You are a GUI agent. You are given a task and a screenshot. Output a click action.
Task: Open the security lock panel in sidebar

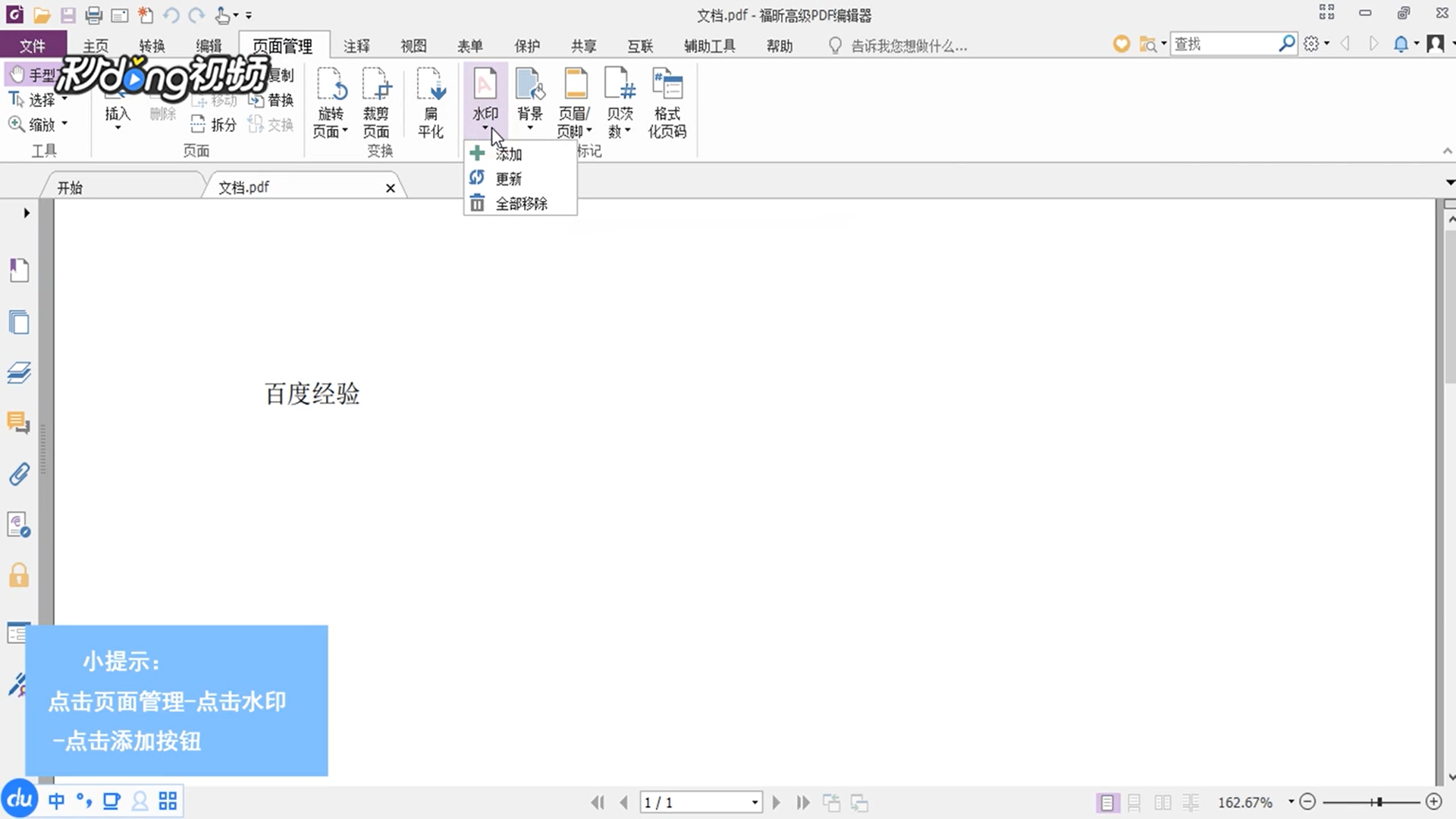[19, 576]
